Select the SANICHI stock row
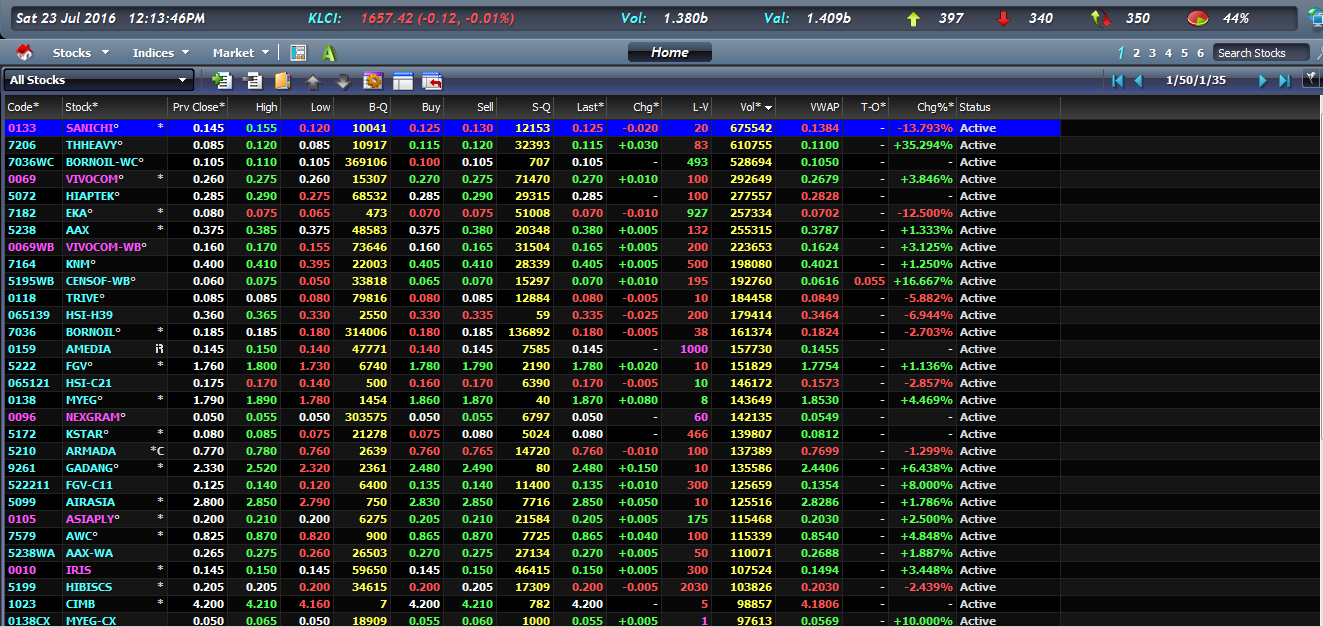The image size is (1323, 627). [x=530, y=128]
